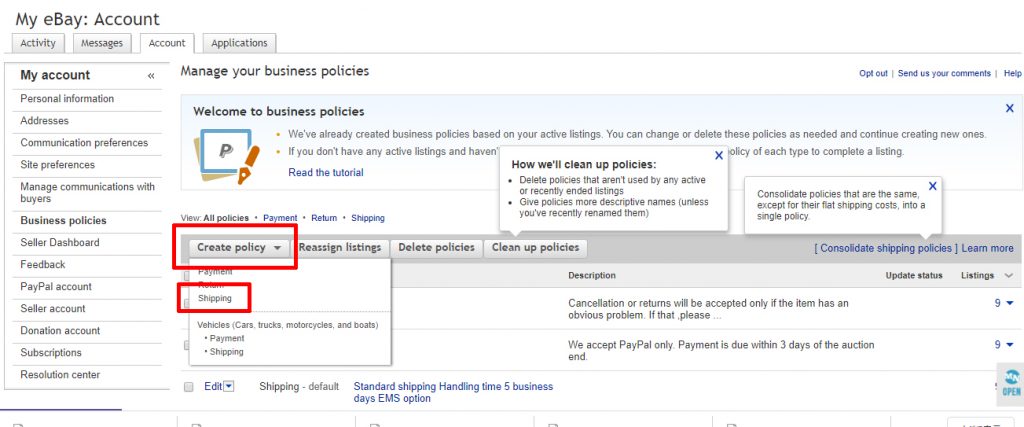
Task: Choose Shipping in the Create policy menu
Action: pyautogui.click(x=215, y=298)
